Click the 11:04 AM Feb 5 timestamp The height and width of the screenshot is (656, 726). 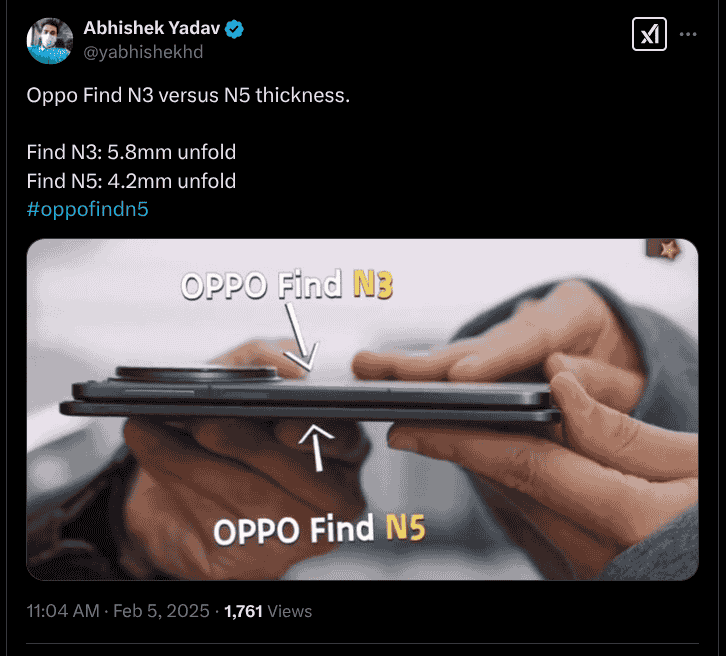[x=119, y=611]
